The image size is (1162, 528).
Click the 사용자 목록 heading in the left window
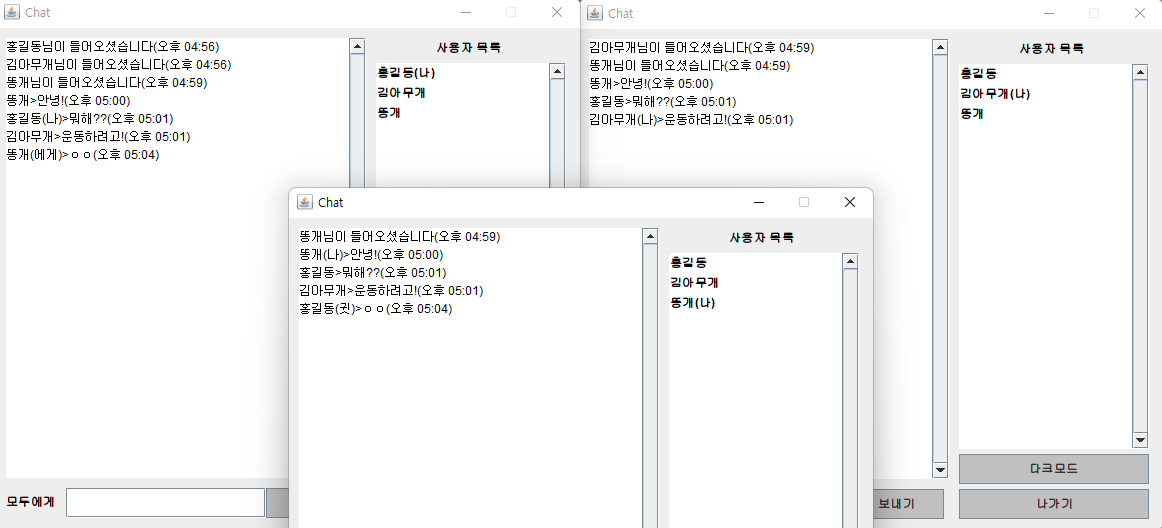[468, 48]
